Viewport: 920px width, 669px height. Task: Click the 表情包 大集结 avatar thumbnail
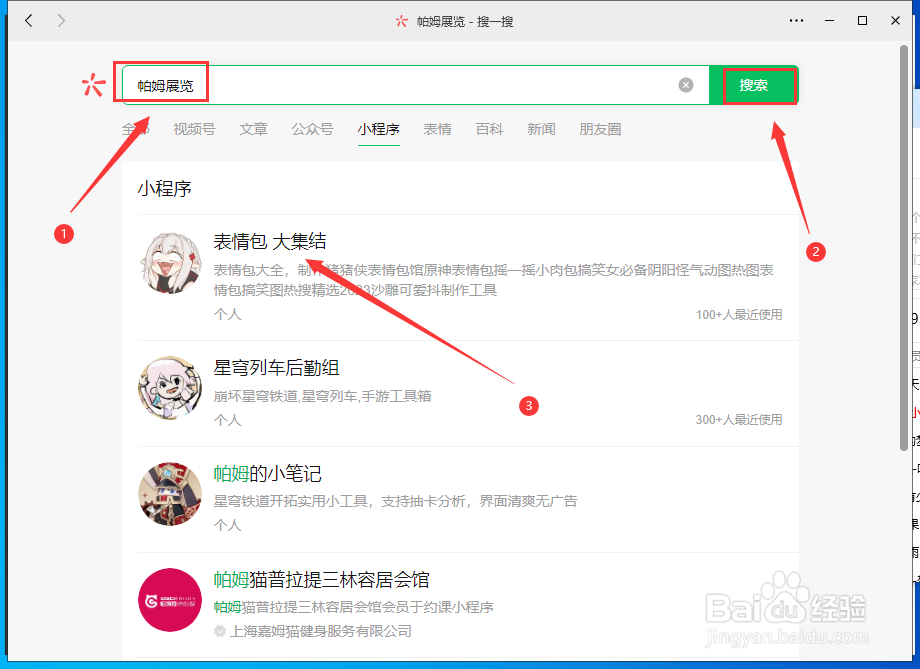[170, 262]
